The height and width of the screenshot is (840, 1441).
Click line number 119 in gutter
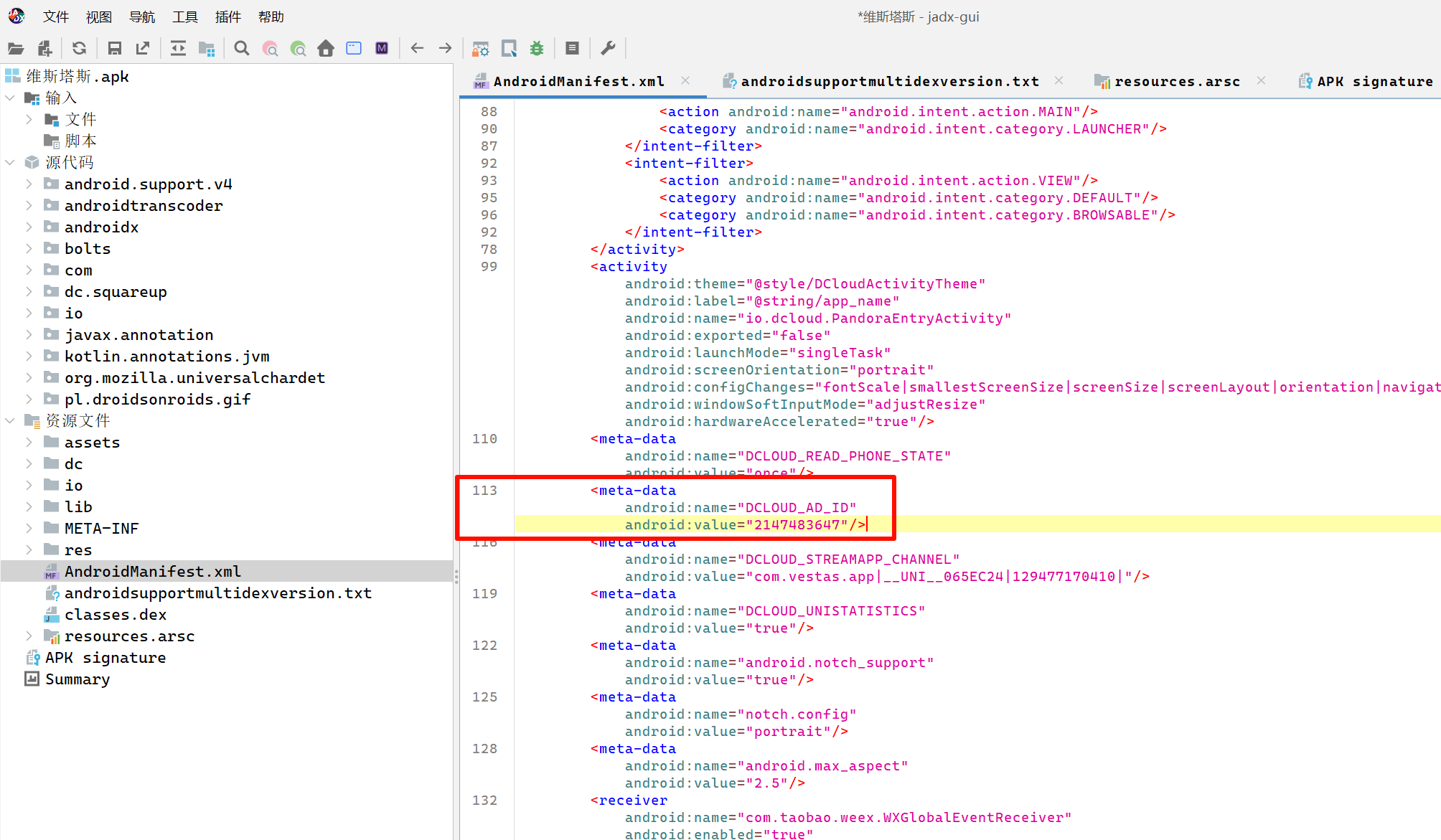(x=484, y=593)
